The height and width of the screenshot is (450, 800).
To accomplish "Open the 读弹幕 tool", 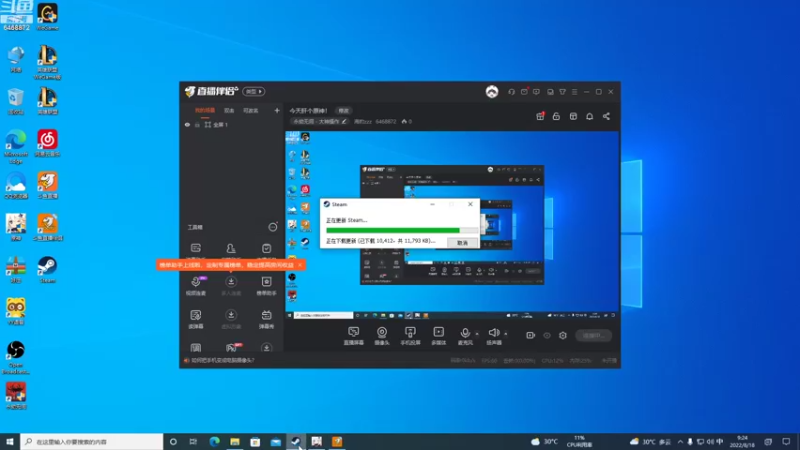I will 196,319.
